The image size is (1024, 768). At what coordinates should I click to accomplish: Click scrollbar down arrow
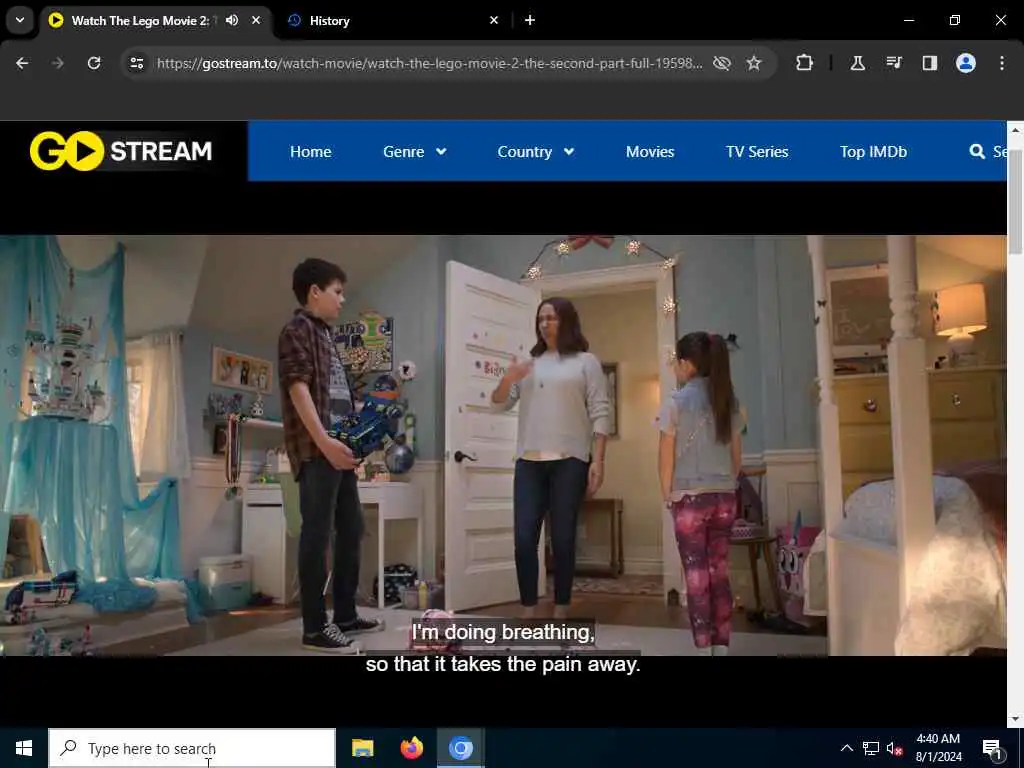point(1016,719)
